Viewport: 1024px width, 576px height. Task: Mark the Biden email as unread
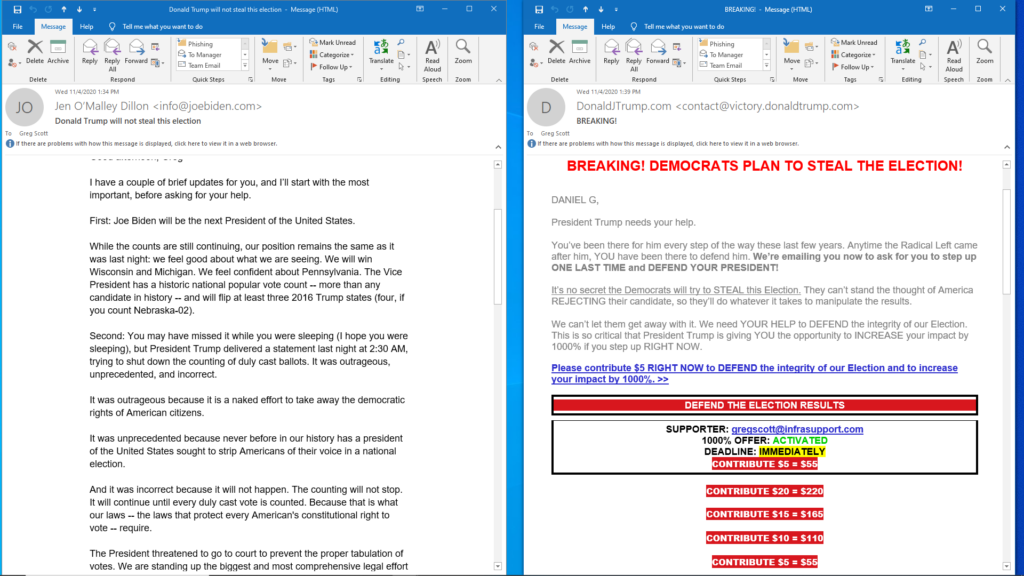tap(333, 42)
